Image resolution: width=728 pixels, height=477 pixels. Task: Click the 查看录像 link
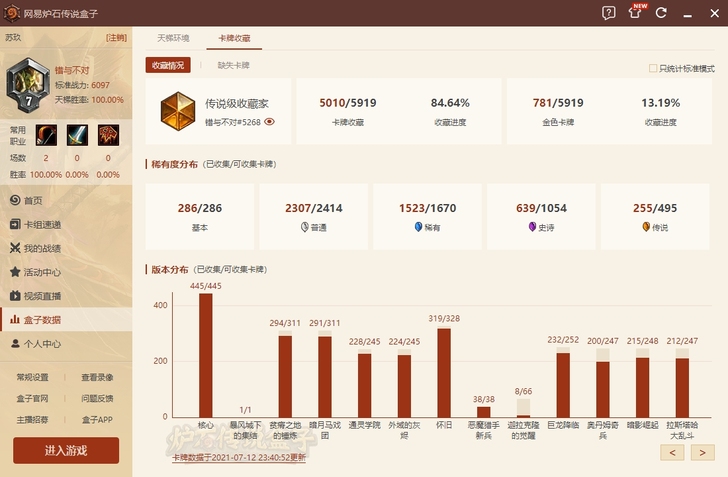[x=97, y=377]
